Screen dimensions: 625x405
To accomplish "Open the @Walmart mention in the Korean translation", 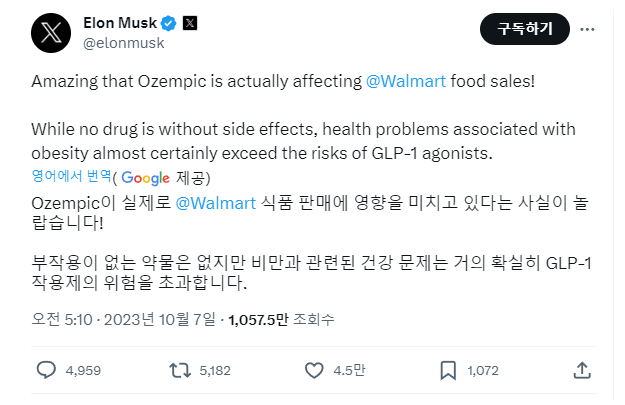I will point(208,202).
